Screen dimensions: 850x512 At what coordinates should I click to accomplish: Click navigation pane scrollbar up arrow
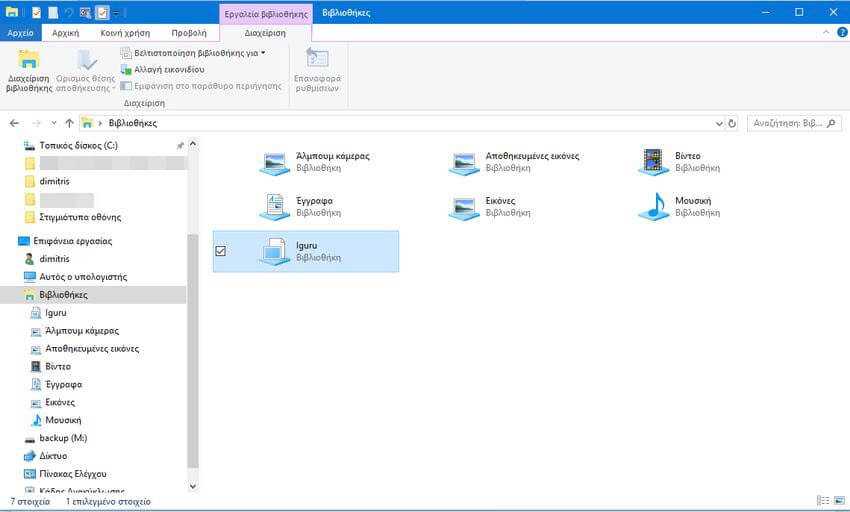click(x=192, y=144)
